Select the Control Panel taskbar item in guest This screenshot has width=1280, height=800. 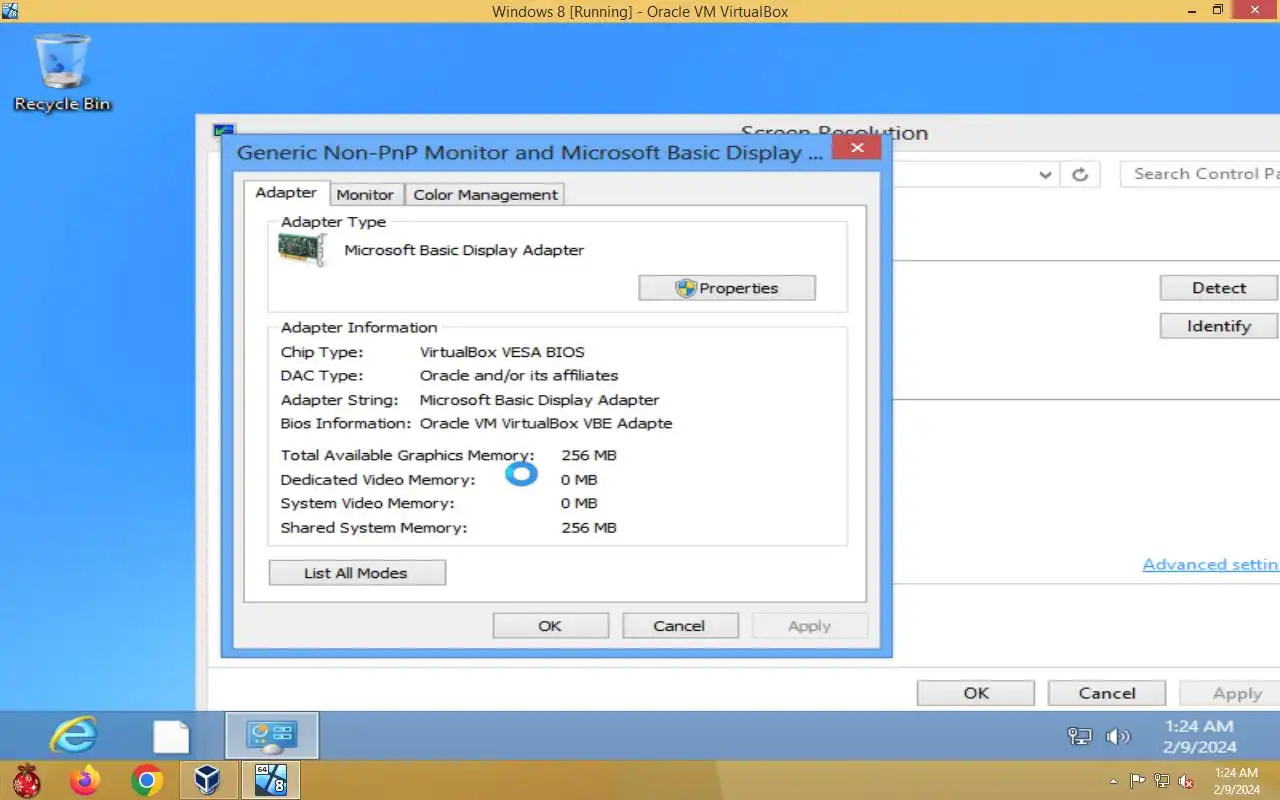(x=272, y=736)
